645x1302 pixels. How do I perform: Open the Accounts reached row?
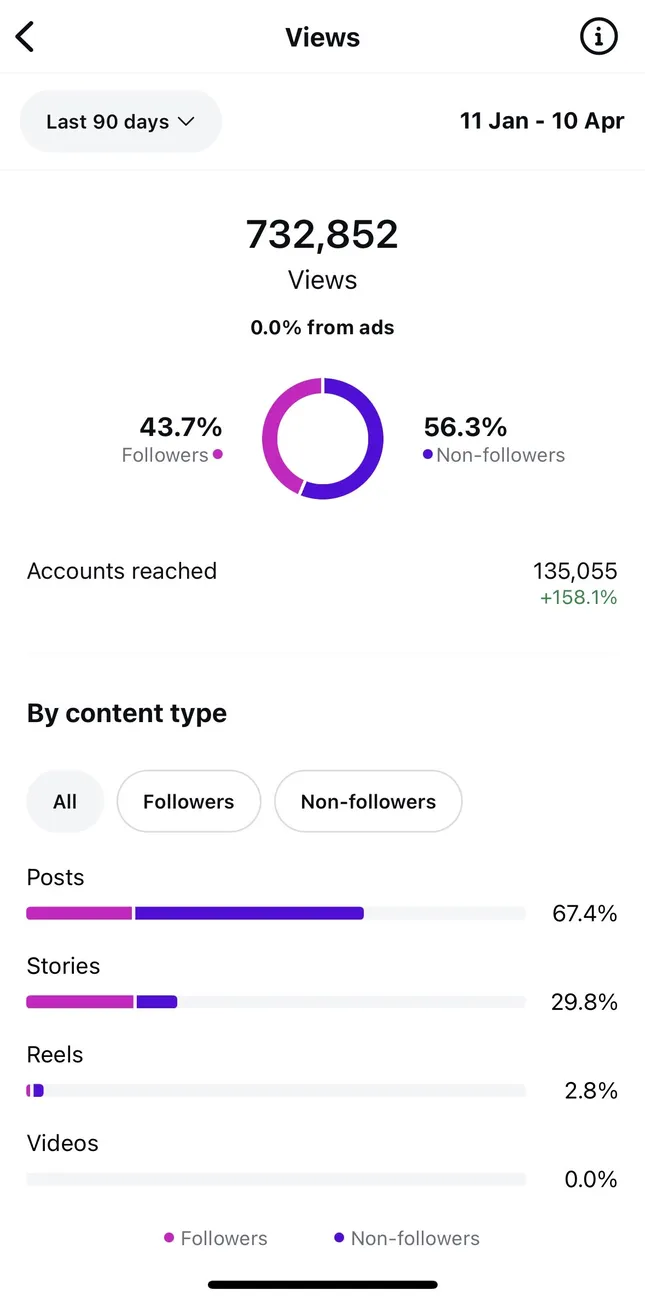pyautogui.click(x=322, y=583)
